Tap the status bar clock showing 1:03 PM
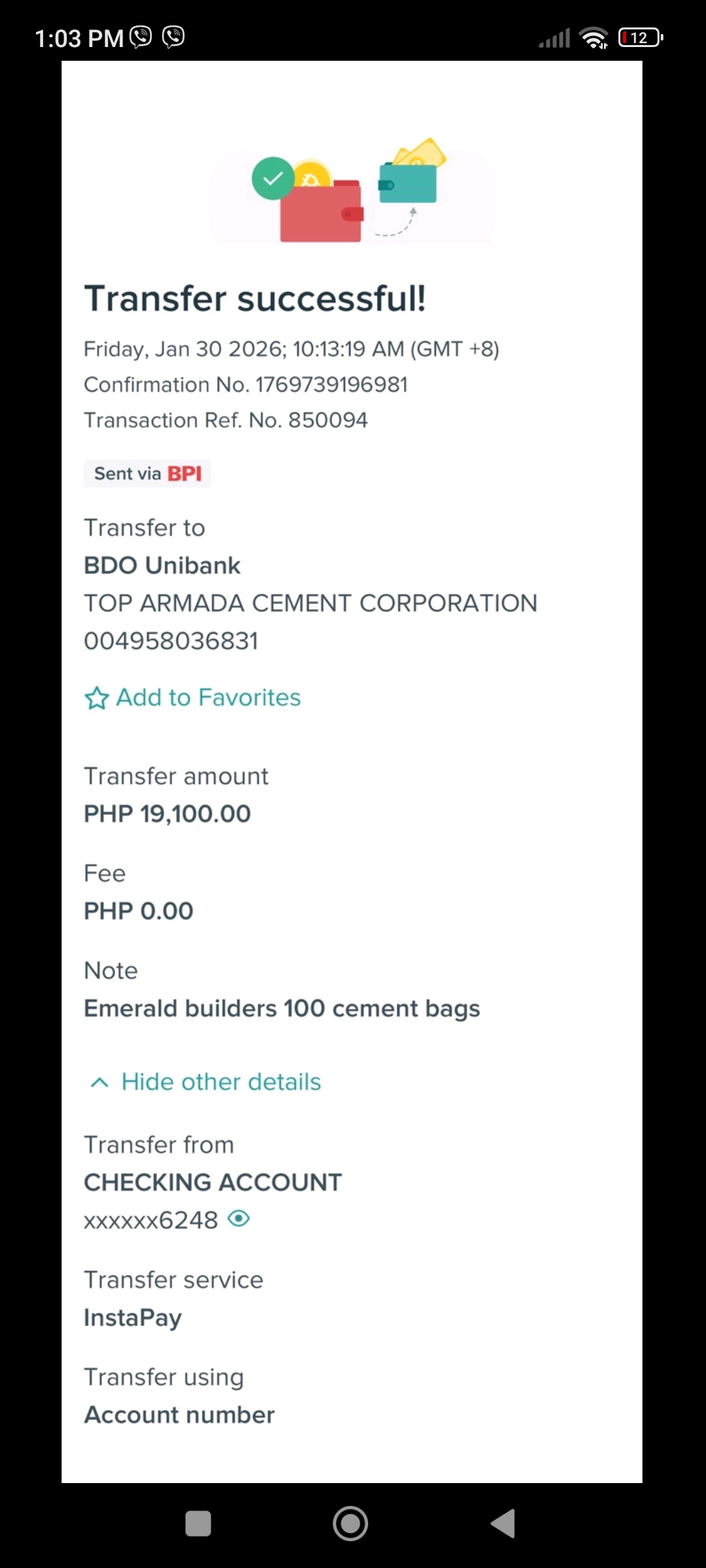Viewport: 706px width, 1568px height. pos(79,39)
